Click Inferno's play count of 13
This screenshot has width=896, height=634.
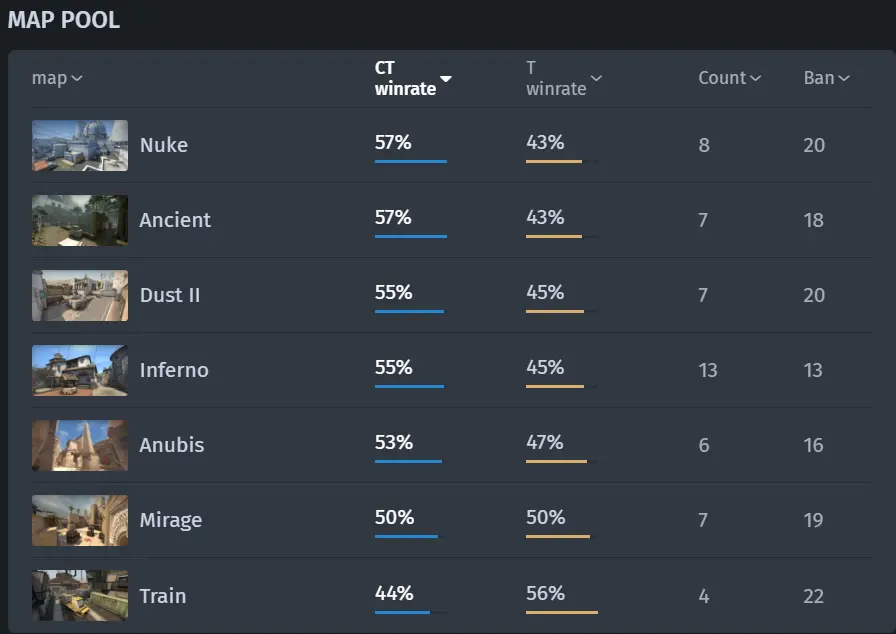click(x=708, y=370)
